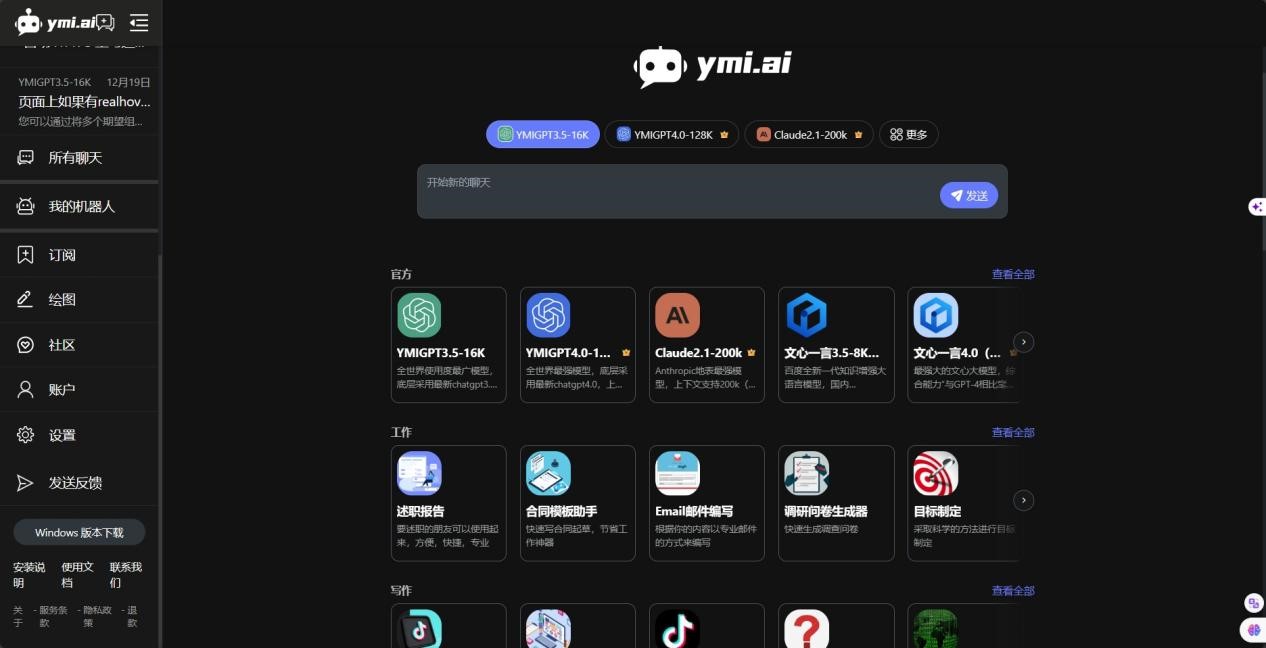Open the 设置 settings page
The height and width of the screenshot is (648, 1266).
(x=61, y=435)
